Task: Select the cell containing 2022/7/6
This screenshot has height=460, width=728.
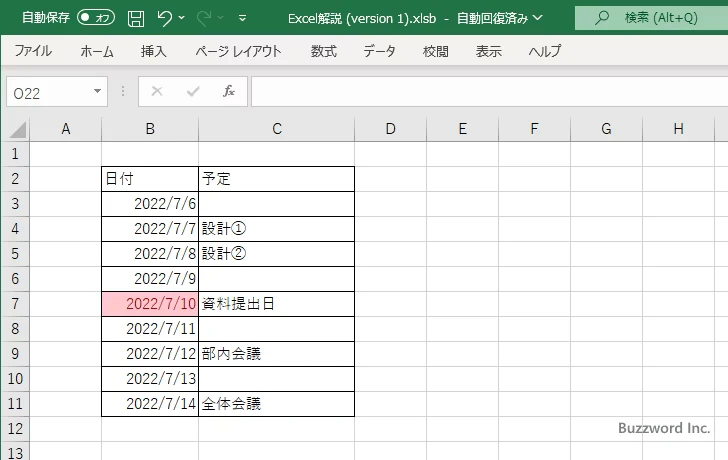Action: [x=150, y=204]
